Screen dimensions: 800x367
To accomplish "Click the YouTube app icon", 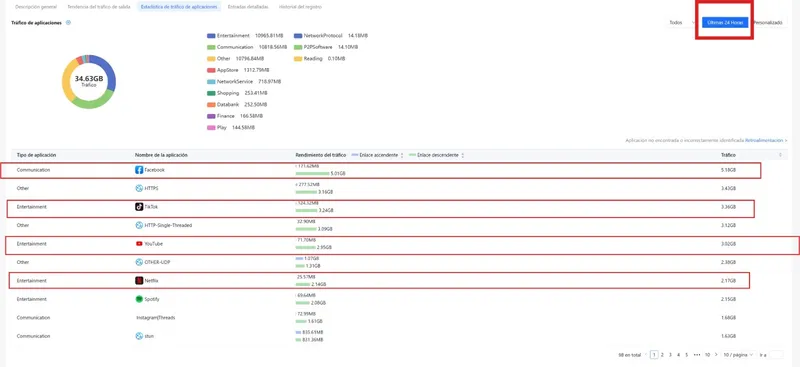I will (x=139, y=244).
